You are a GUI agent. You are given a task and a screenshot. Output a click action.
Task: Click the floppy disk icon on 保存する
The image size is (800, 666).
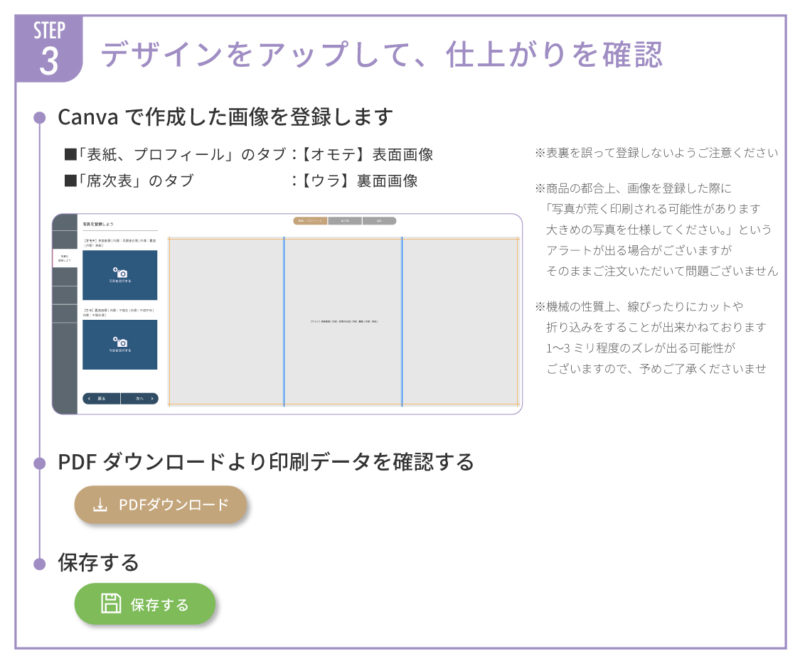(x=111, y=604)
